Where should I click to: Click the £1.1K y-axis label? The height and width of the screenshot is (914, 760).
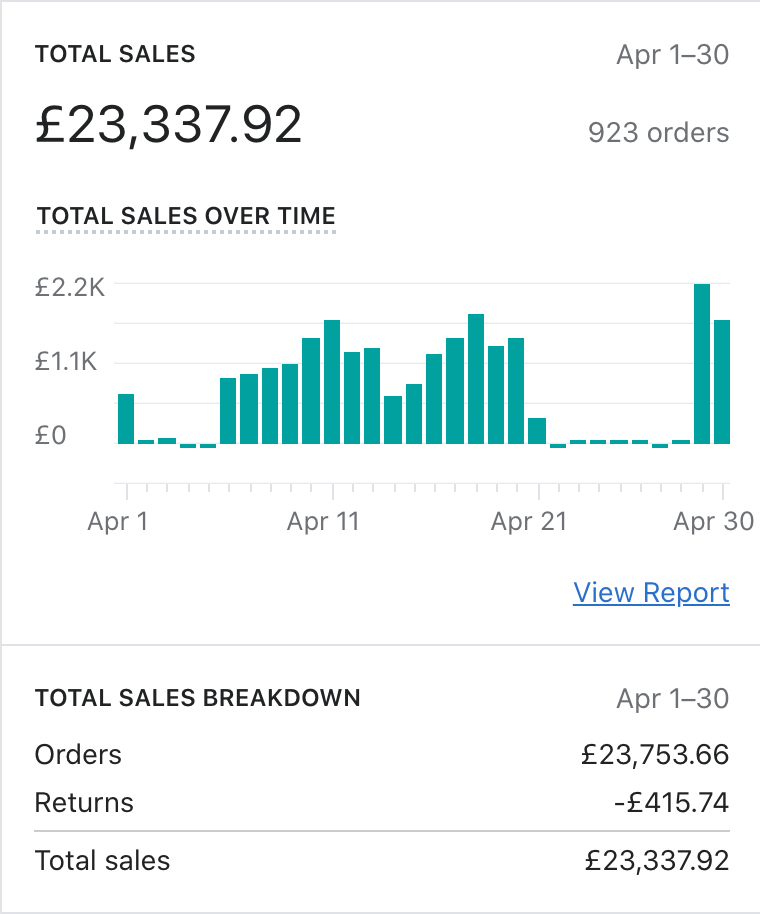pos(70,362)
